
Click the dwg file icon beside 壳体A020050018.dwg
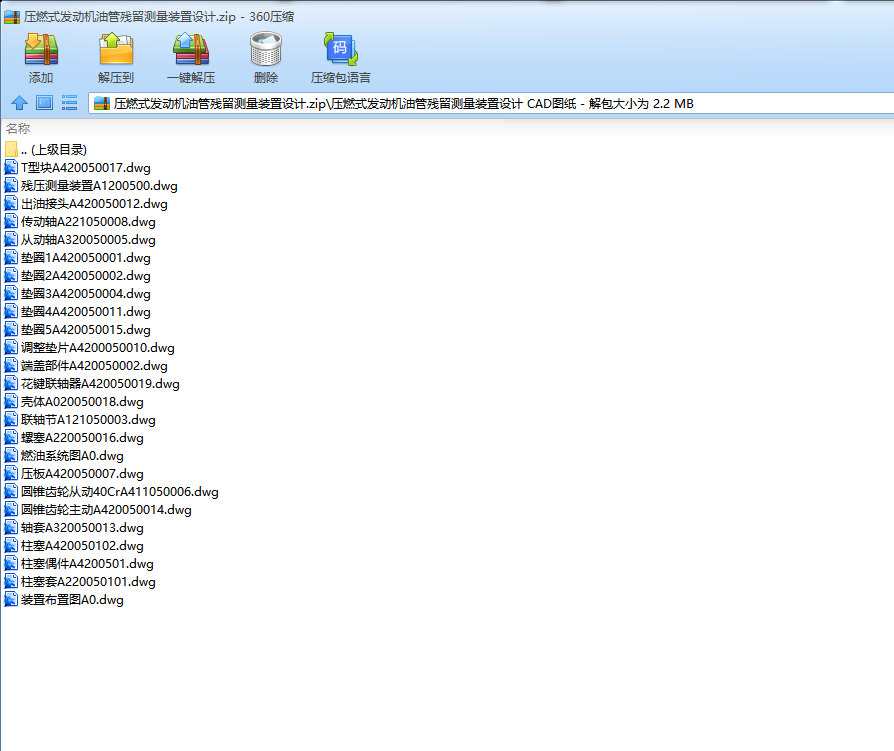click(x=11, y=401)
